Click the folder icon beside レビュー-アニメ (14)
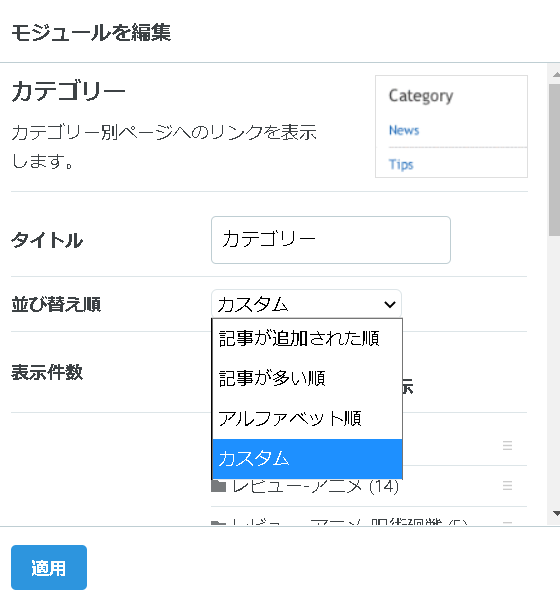Screen dimensions: 560x598 point(219,486)
